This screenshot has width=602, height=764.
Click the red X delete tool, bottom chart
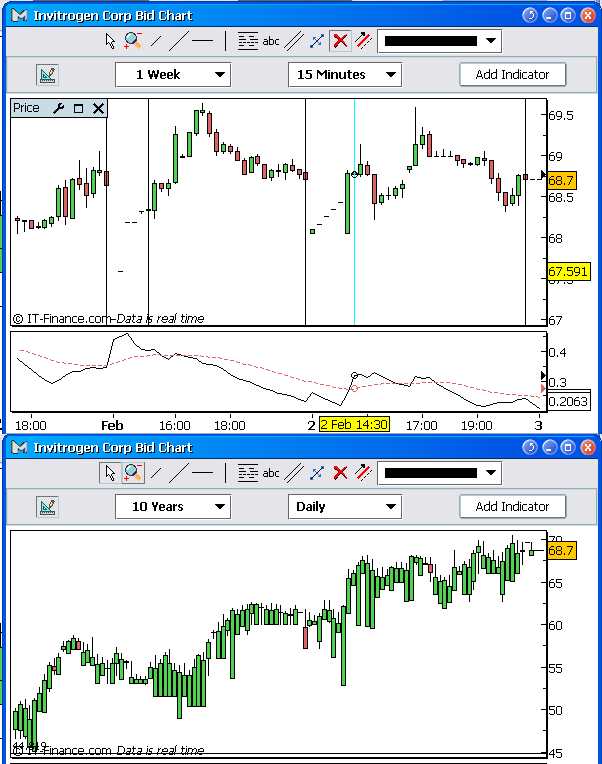(340, 473)
